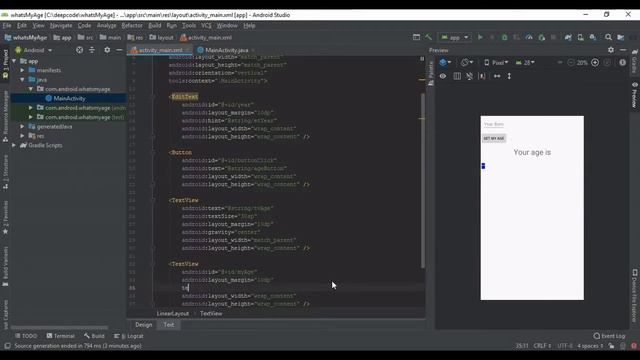Open the app run configuration dropdown
This screenshot has height=360, width=640.
coord(455,37)
